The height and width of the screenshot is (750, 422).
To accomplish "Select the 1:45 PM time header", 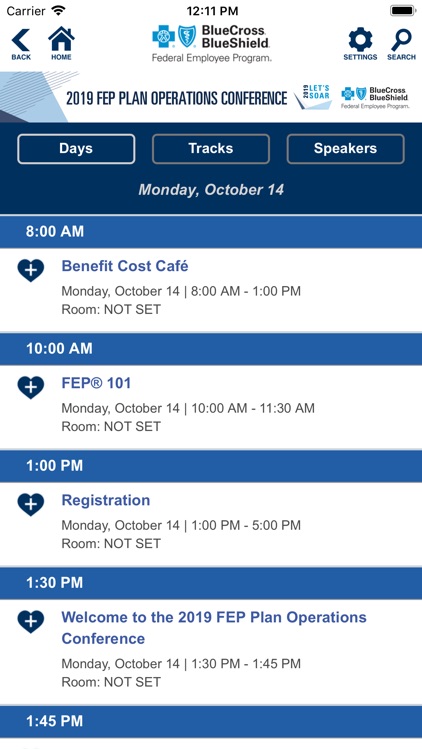I will tap(211, 721).
